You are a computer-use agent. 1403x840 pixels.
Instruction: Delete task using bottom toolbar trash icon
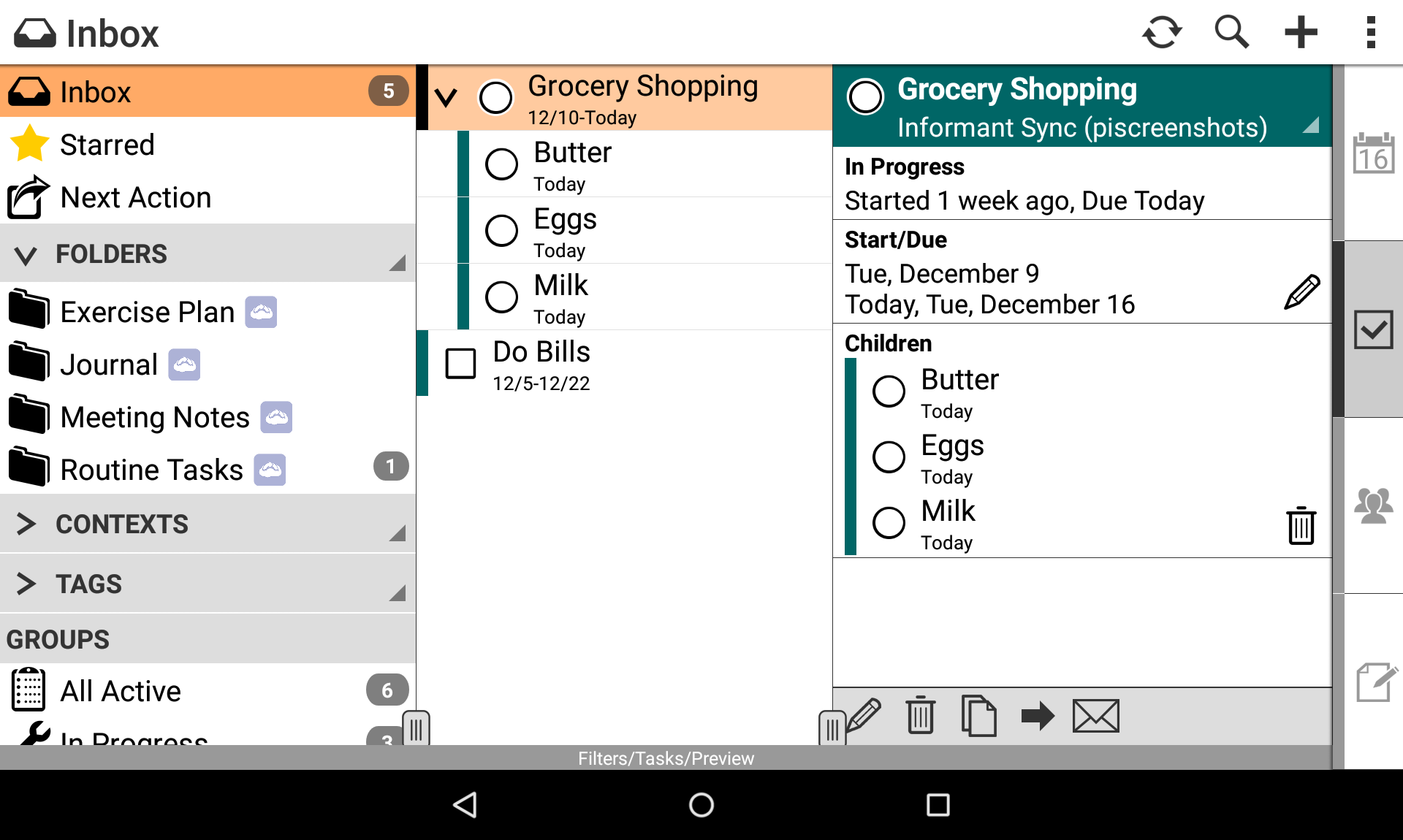point(920,716)
